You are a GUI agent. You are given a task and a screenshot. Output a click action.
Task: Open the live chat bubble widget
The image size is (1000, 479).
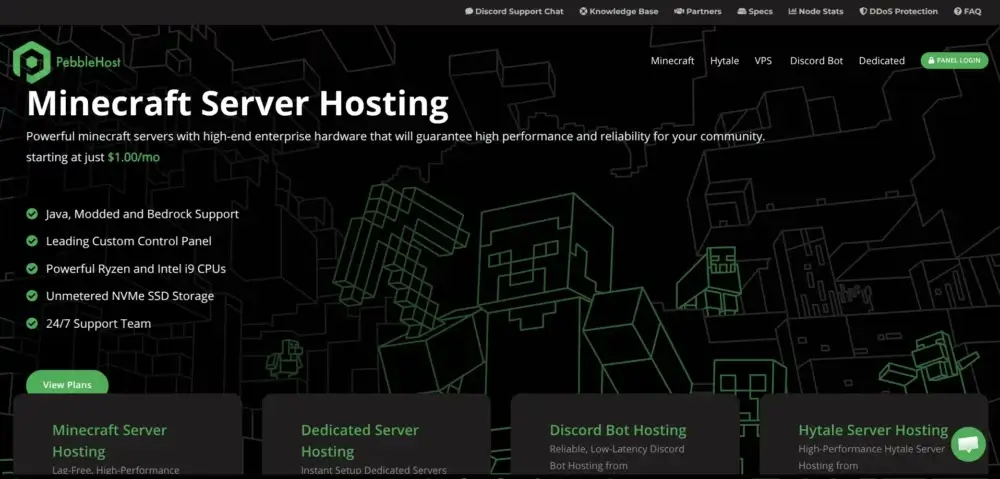point(968,444)
